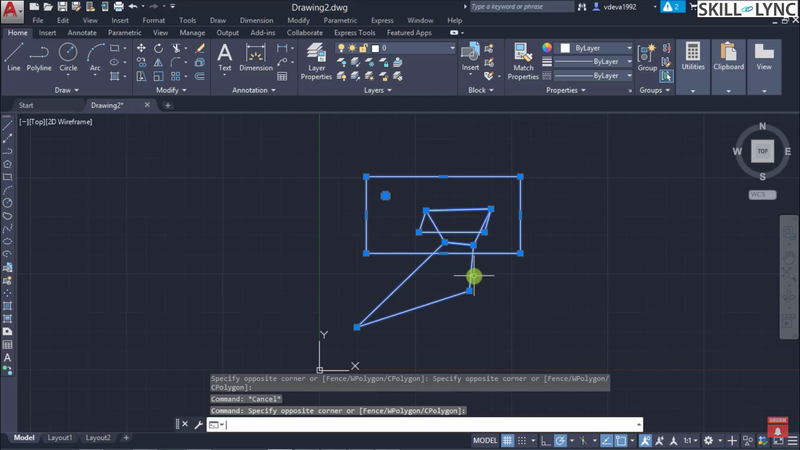Choose the Polyline drawing tool
The width and height of the screenshot is (800, 450).
click(x=39, y=55)
